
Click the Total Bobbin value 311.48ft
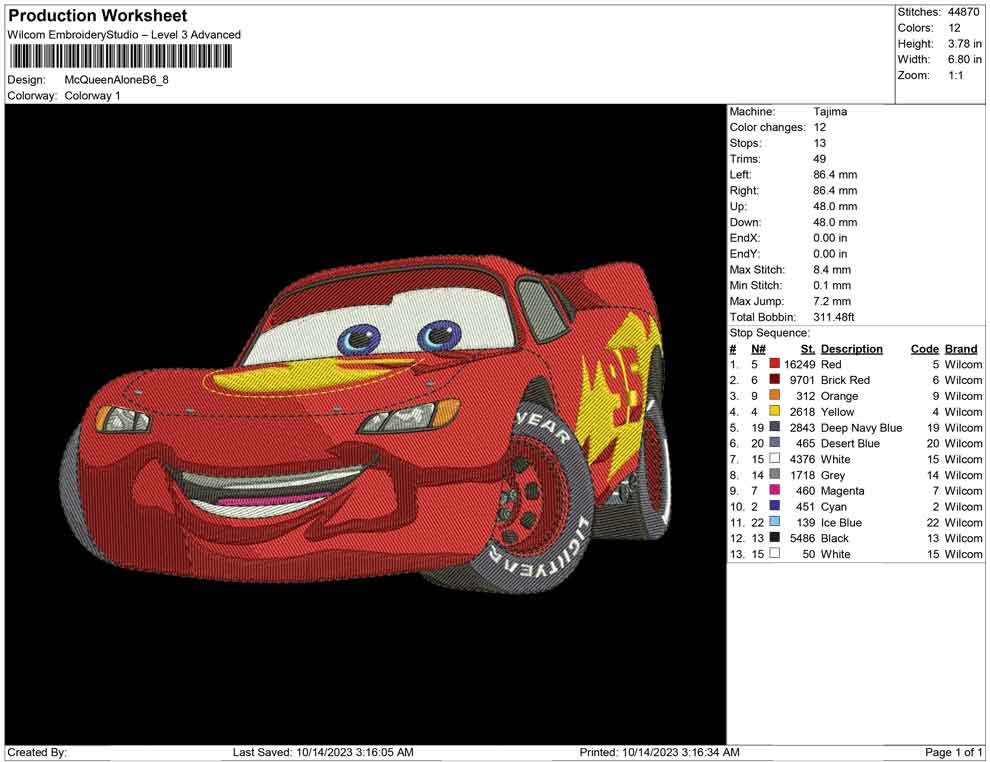(833, 317)
